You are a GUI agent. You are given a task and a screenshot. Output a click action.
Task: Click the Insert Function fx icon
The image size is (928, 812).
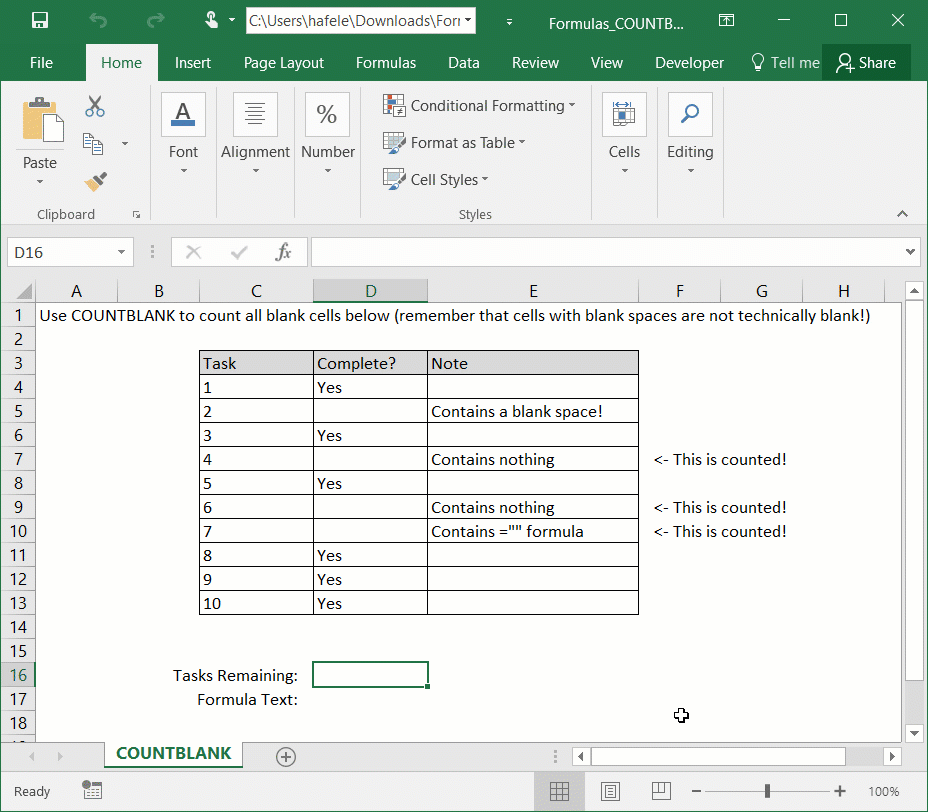[283, 252]
